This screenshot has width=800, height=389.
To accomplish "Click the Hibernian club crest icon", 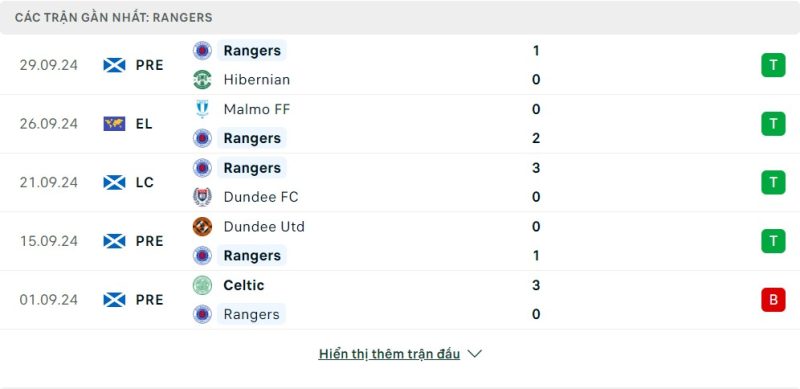I will (203, 80).
